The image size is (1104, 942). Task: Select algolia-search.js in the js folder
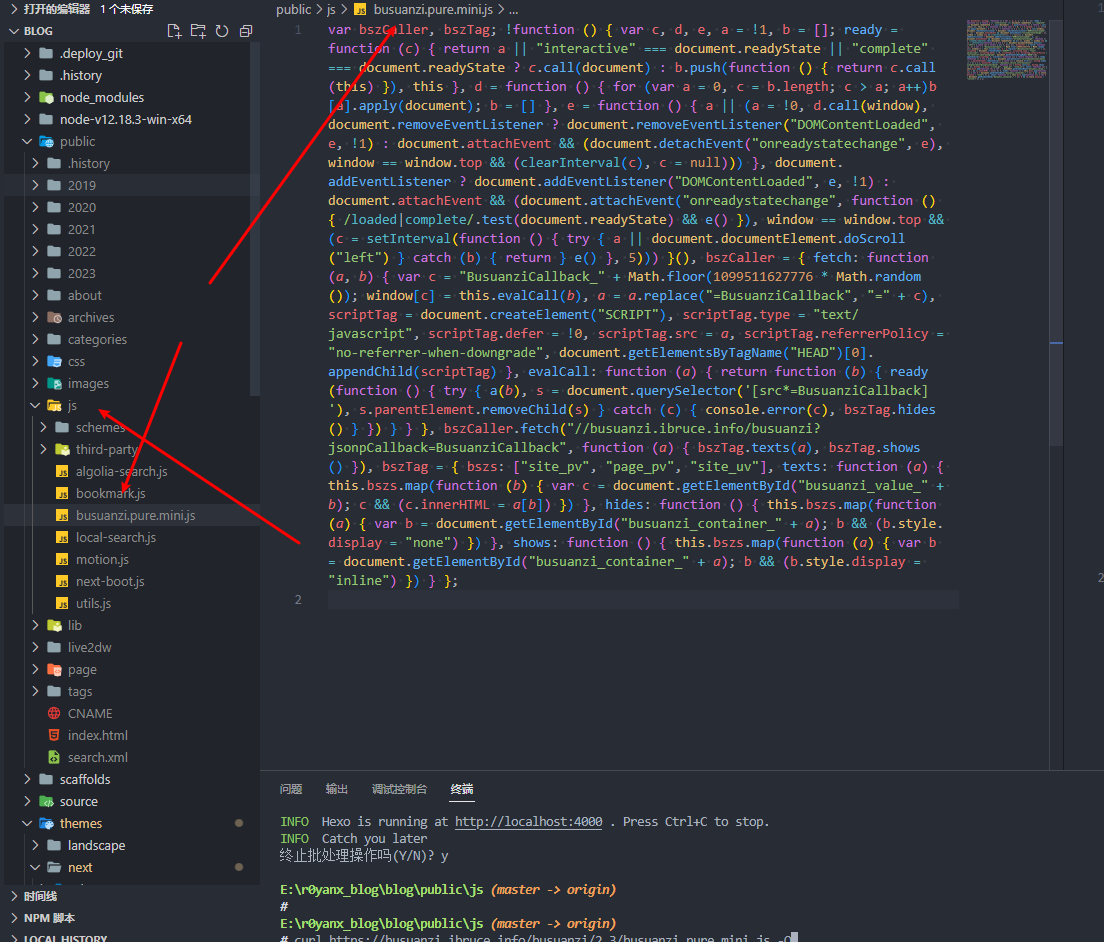click(121, 471)
